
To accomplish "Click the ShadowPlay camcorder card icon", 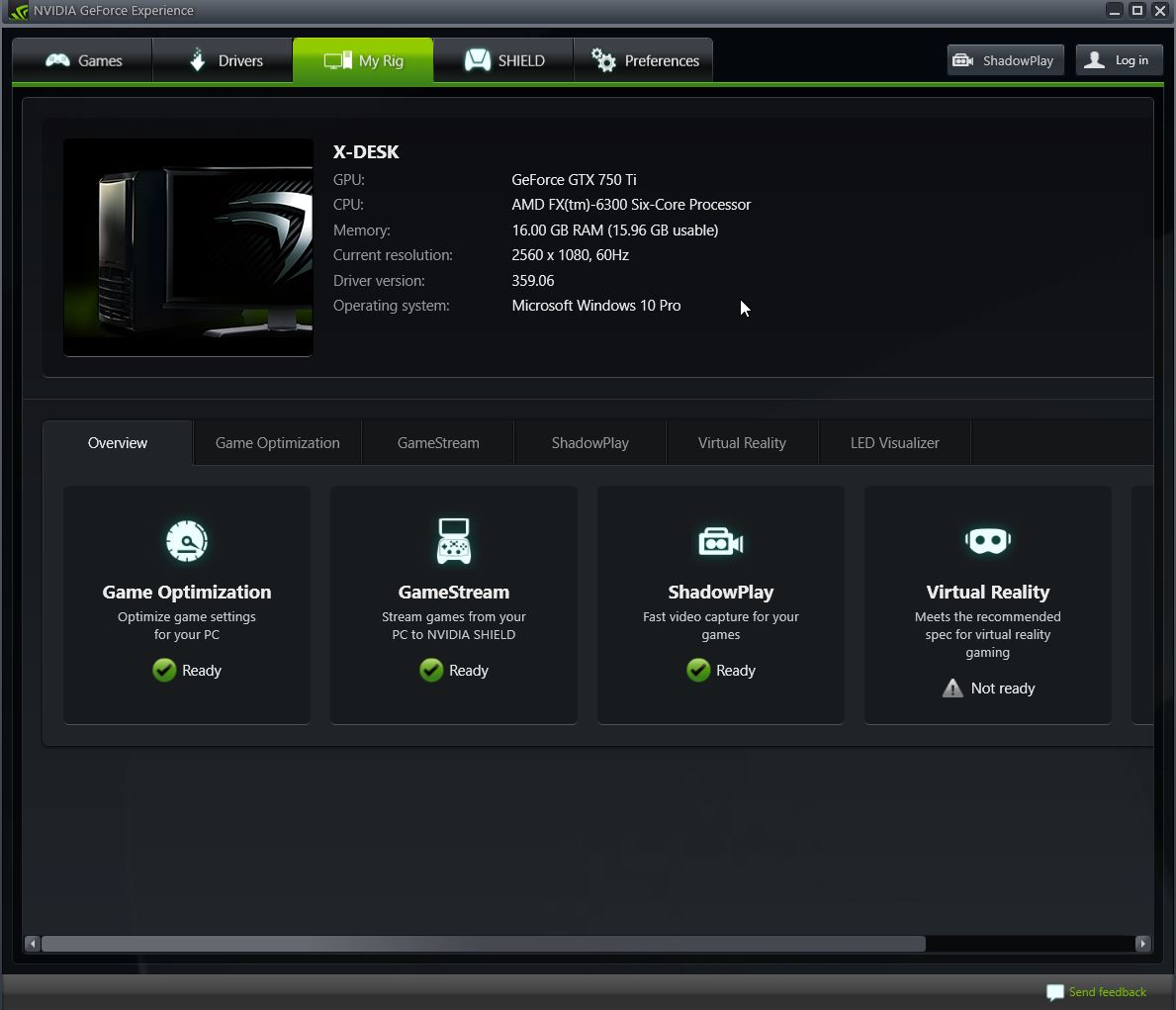I will pos(721,541).
